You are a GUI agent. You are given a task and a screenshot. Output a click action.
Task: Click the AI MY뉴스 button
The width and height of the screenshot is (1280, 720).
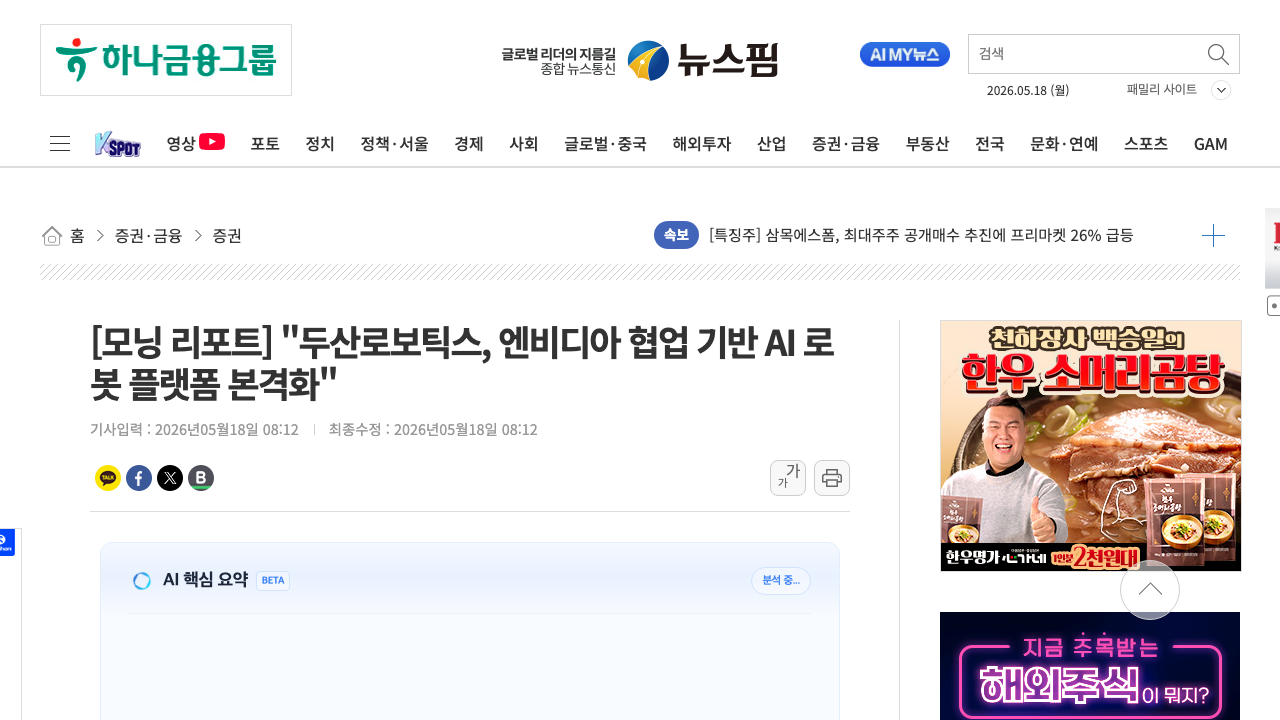tap(905, 55)
